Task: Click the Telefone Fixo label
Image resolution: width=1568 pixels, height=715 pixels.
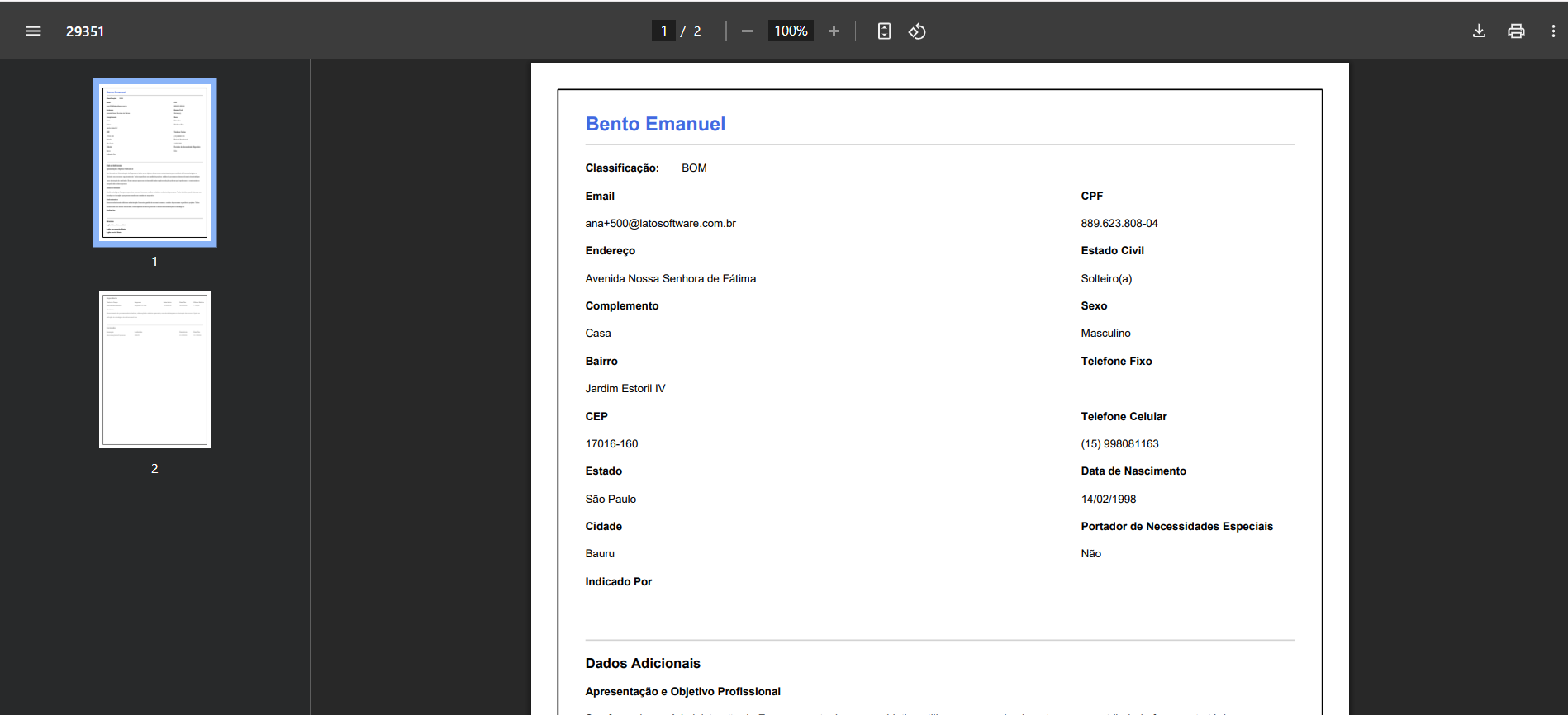Action: [1116, 361]
